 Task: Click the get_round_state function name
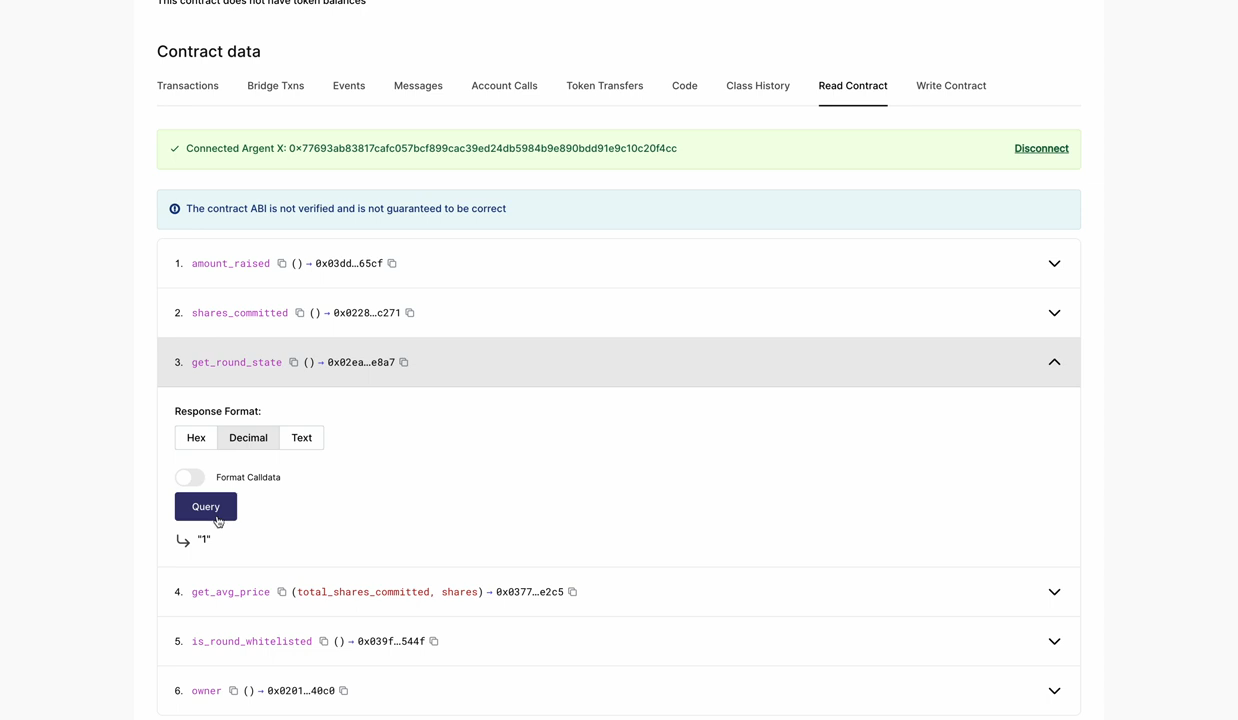tap(237, 362)
